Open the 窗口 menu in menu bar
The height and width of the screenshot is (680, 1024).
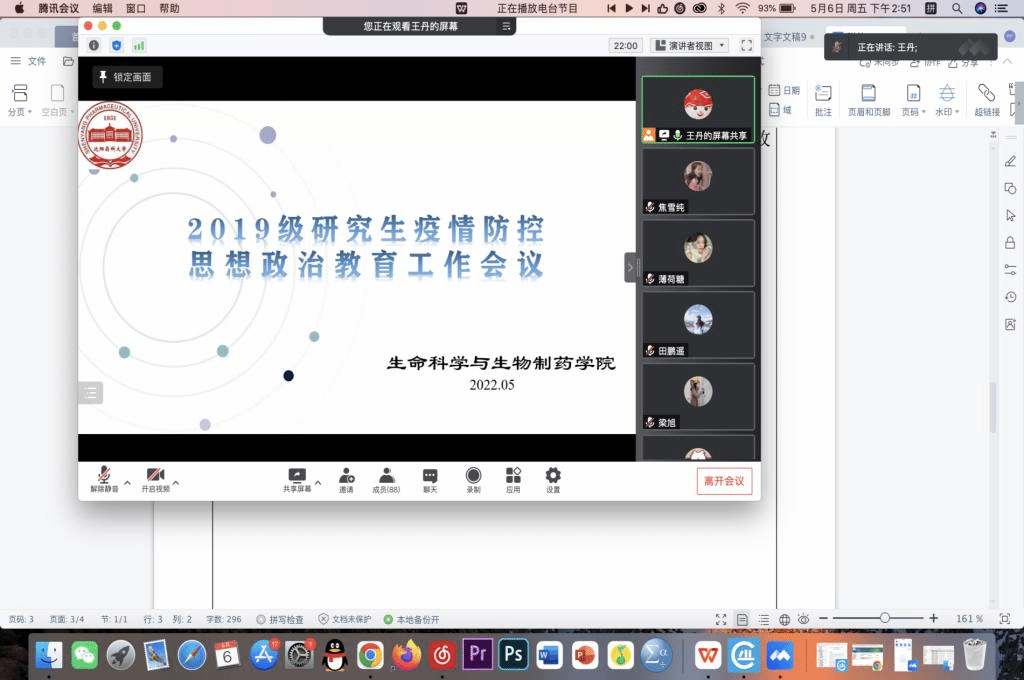click(x=136, y=8)
